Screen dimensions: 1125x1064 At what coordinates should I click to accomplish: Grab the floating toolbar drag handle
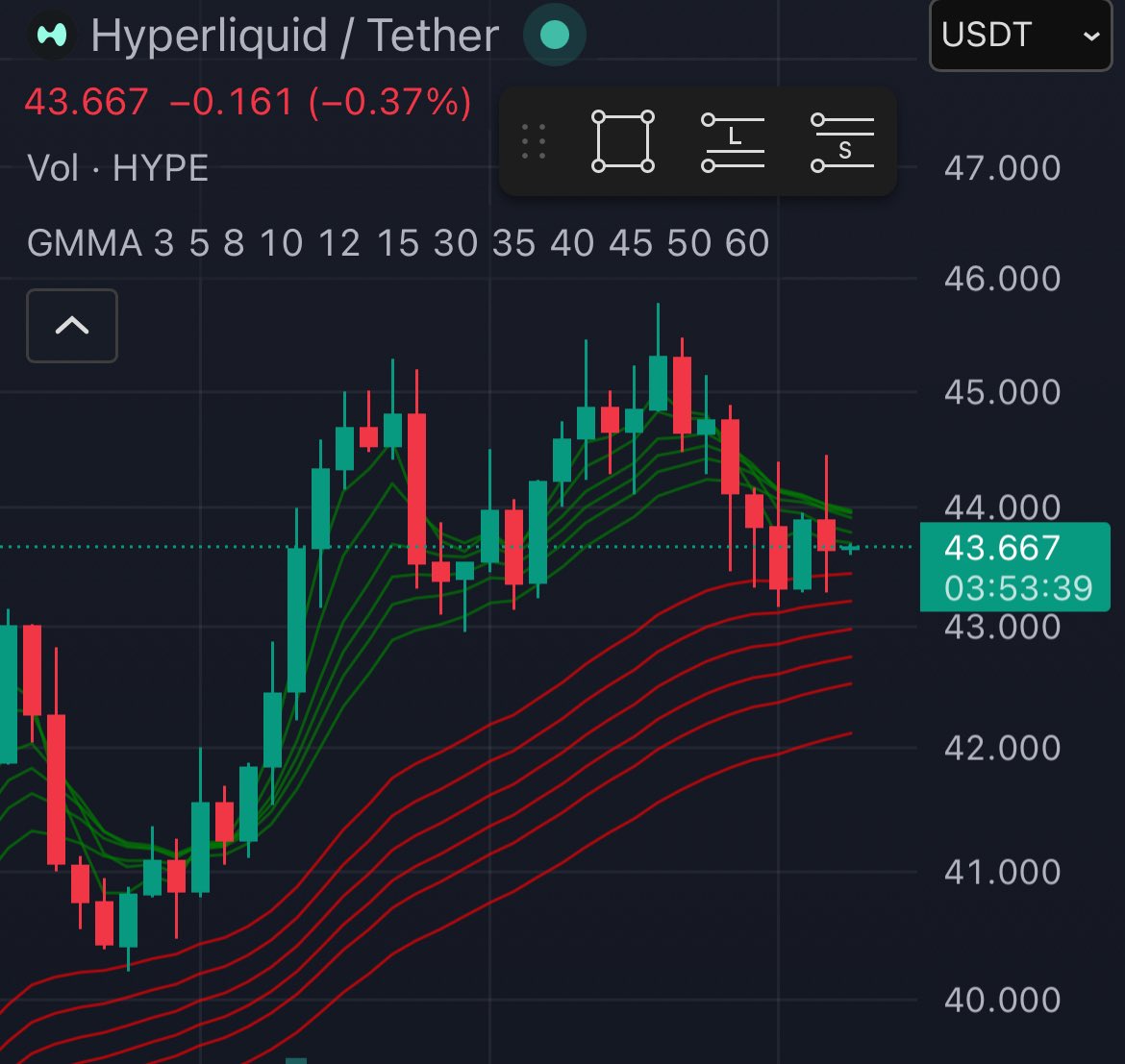[533, 141]
